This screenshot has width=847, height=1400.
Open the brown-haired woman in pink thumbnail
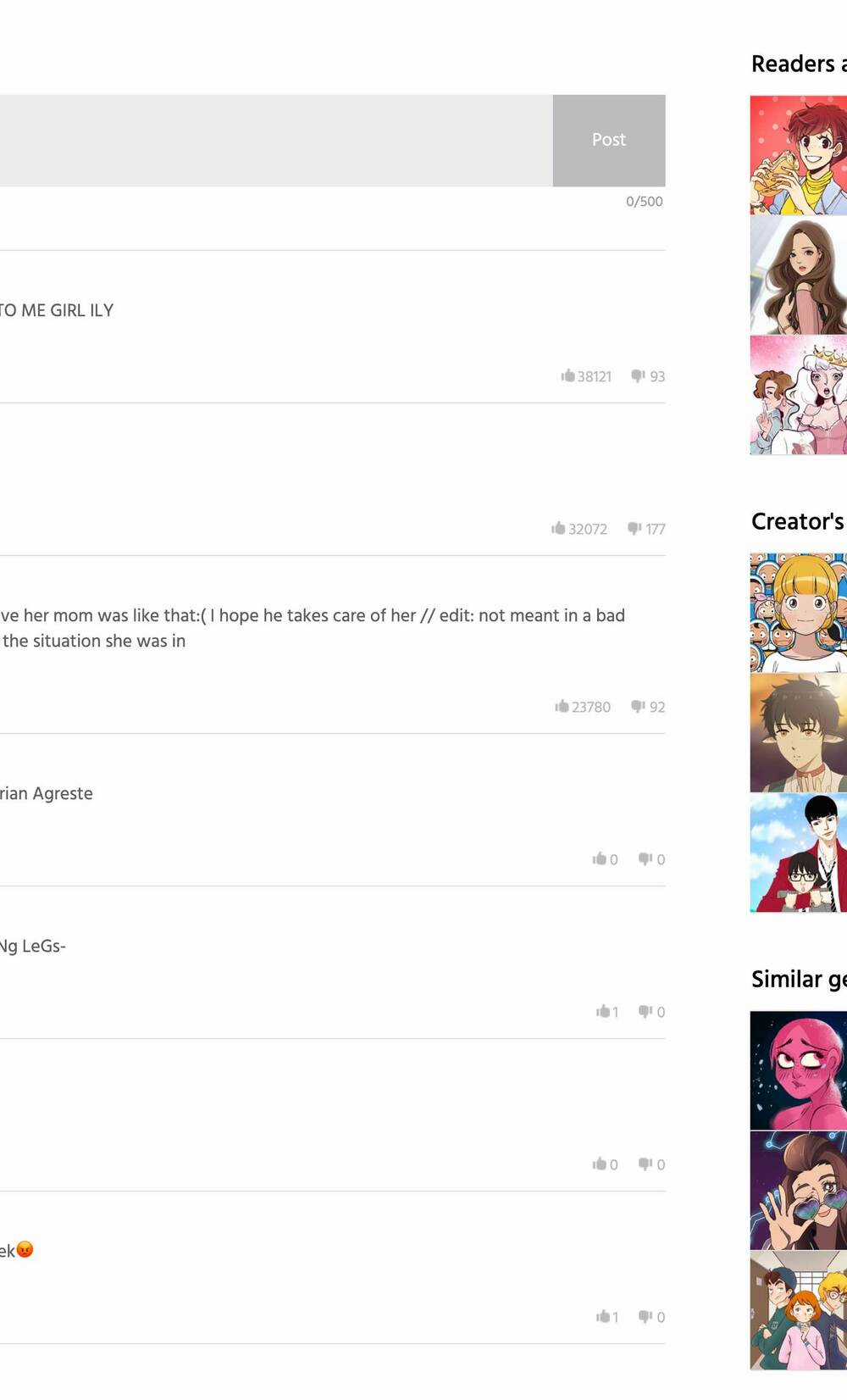coord(799,275)
